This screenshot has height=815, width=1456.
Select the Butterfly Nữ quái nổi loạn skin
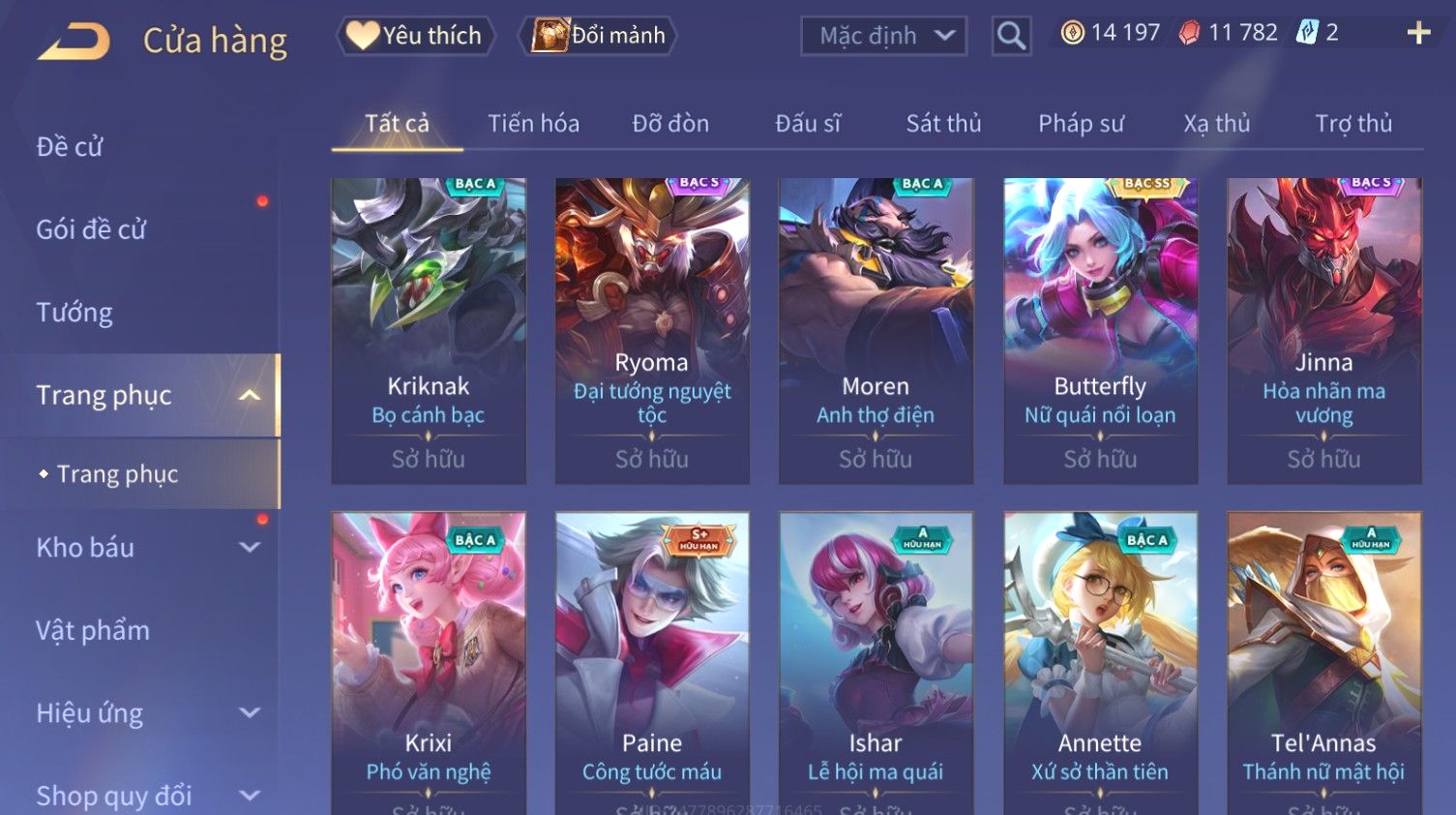pos(1100,331)
